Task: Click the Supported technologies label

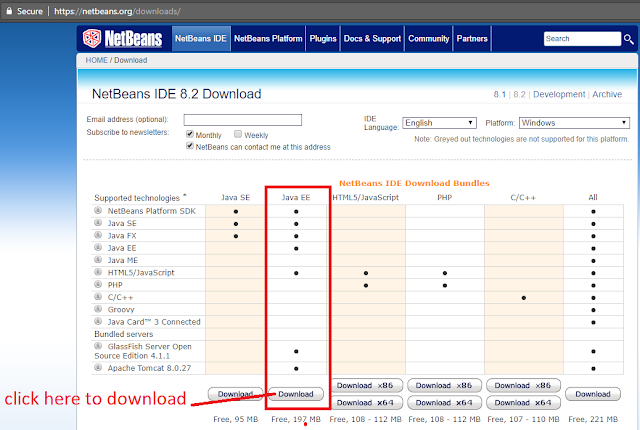Action: click(137, 198)
